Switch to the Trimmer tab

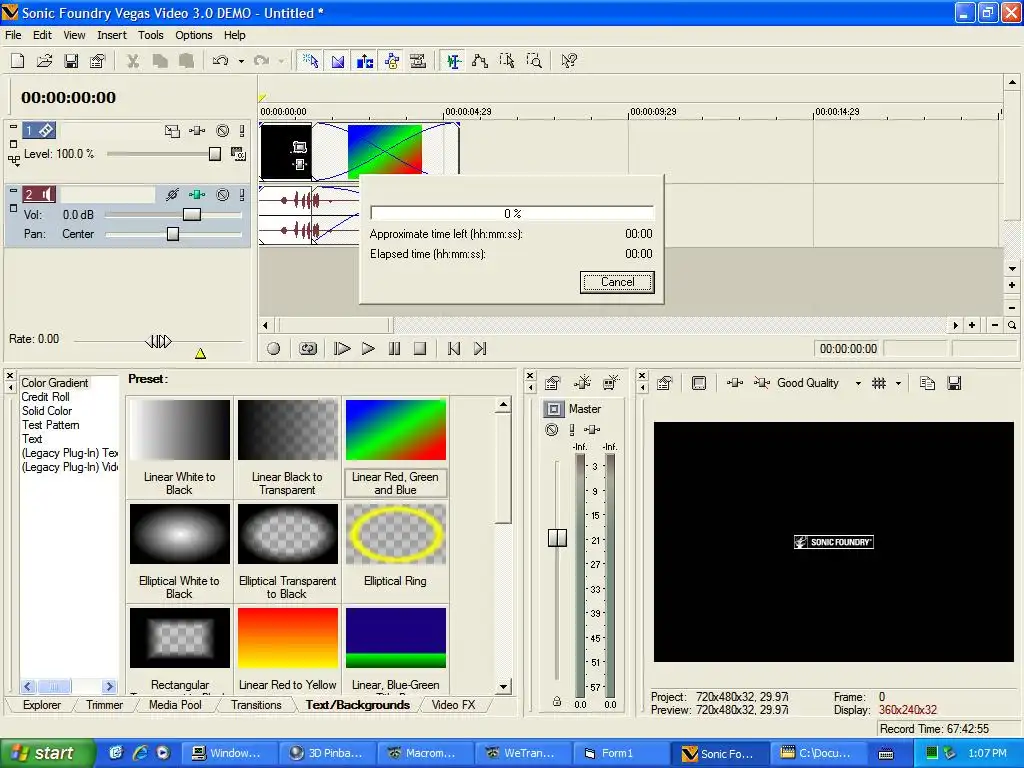[x=104, y=705]
